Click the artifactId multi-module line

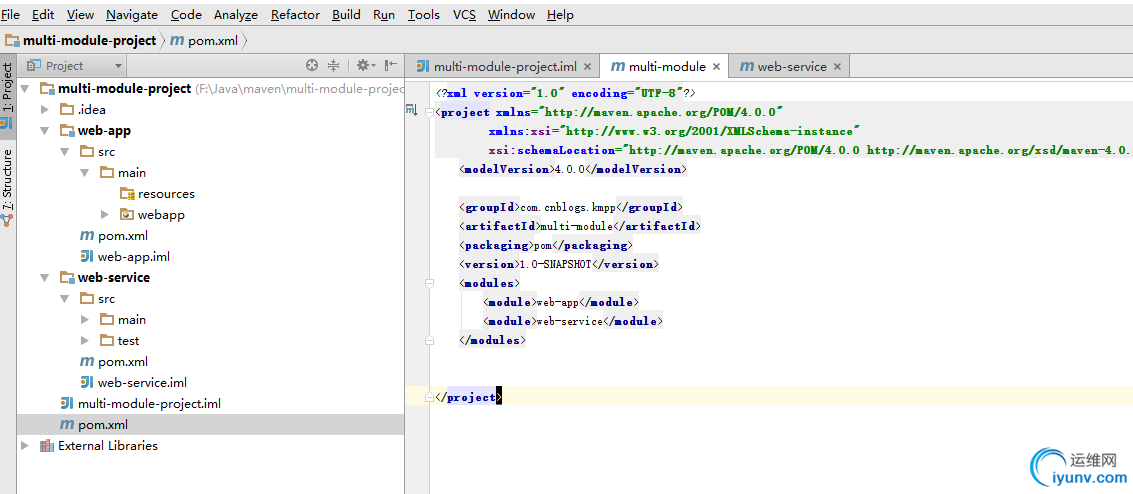coord(580,226)
